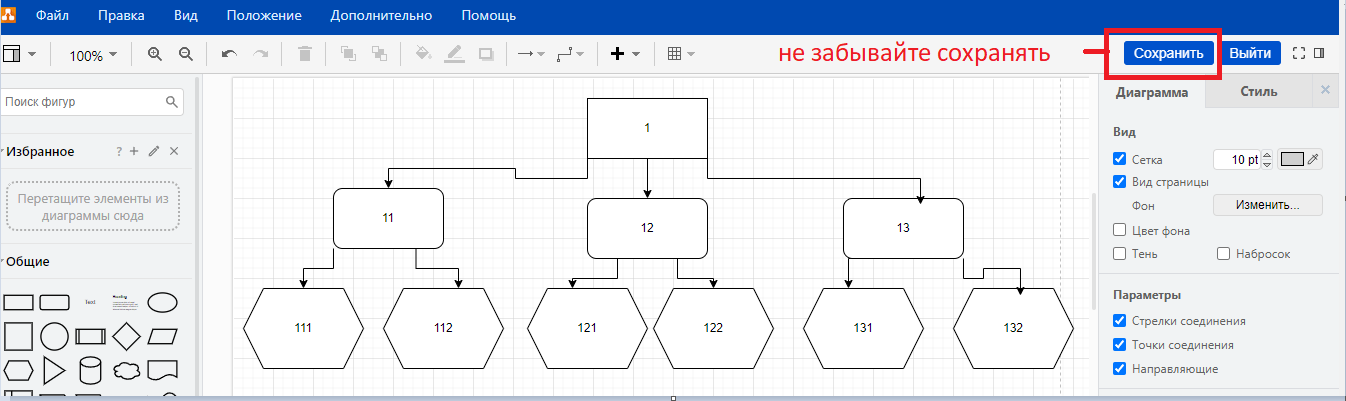Open the insert plus dropdown
1346x401 pixels.
coord(625,54)
